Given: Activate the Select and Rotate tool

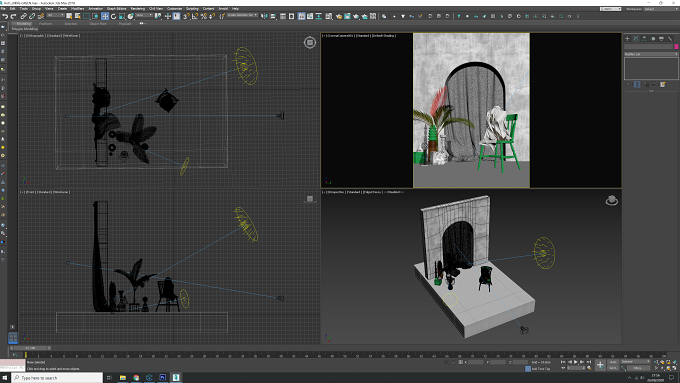Looking at the screenshot, I should point(114,16).
